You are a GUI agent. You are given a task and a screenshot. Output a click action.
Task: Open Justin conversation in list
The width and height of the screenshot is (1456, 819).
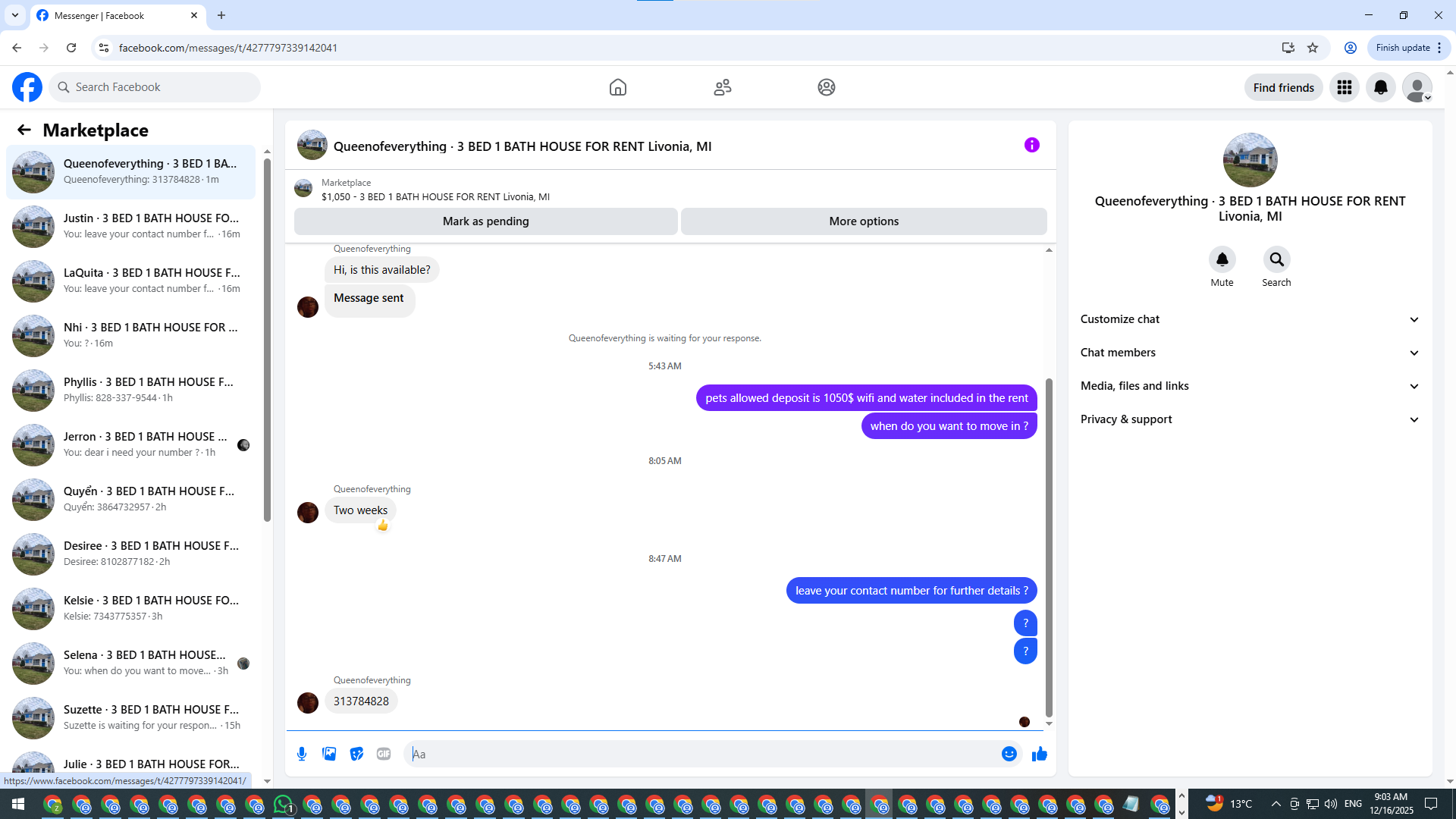click(x=130, y=226)
